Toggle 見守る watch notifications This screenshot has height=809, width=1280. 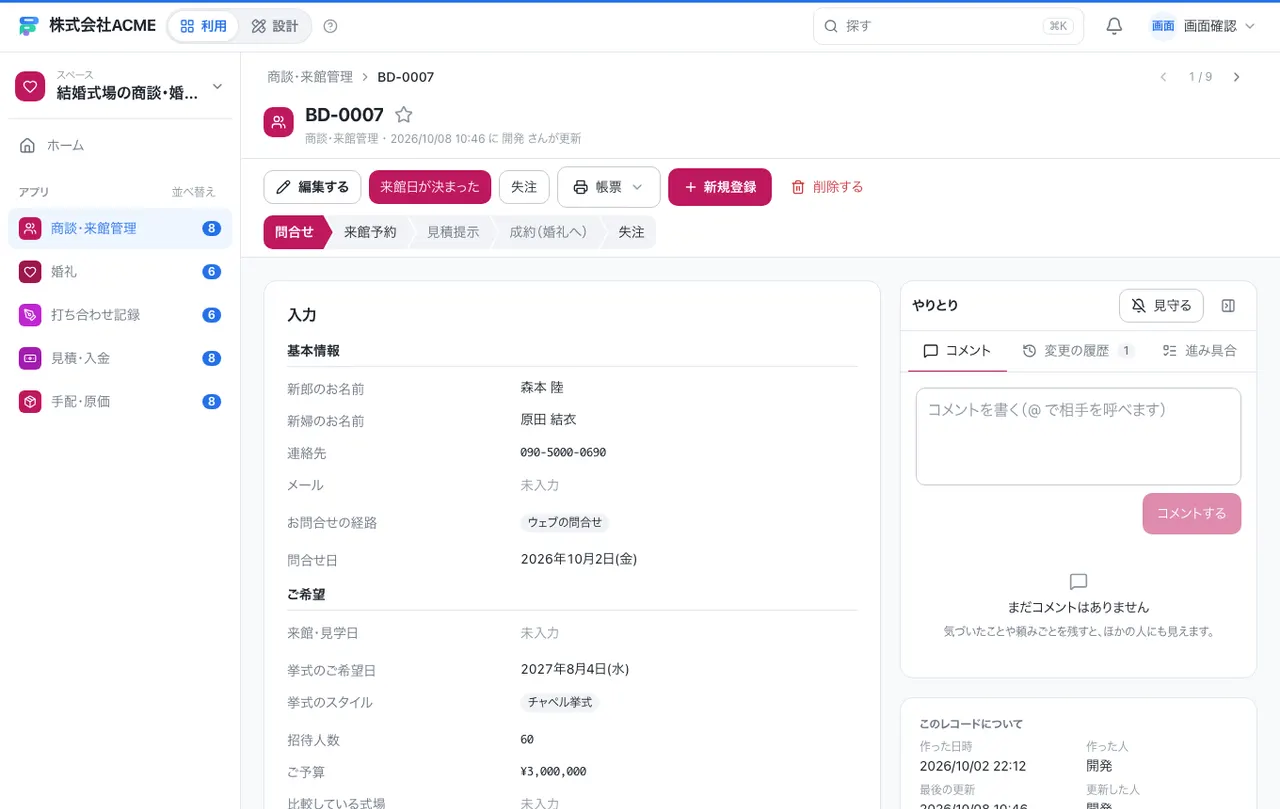(x=1161, y=306)
